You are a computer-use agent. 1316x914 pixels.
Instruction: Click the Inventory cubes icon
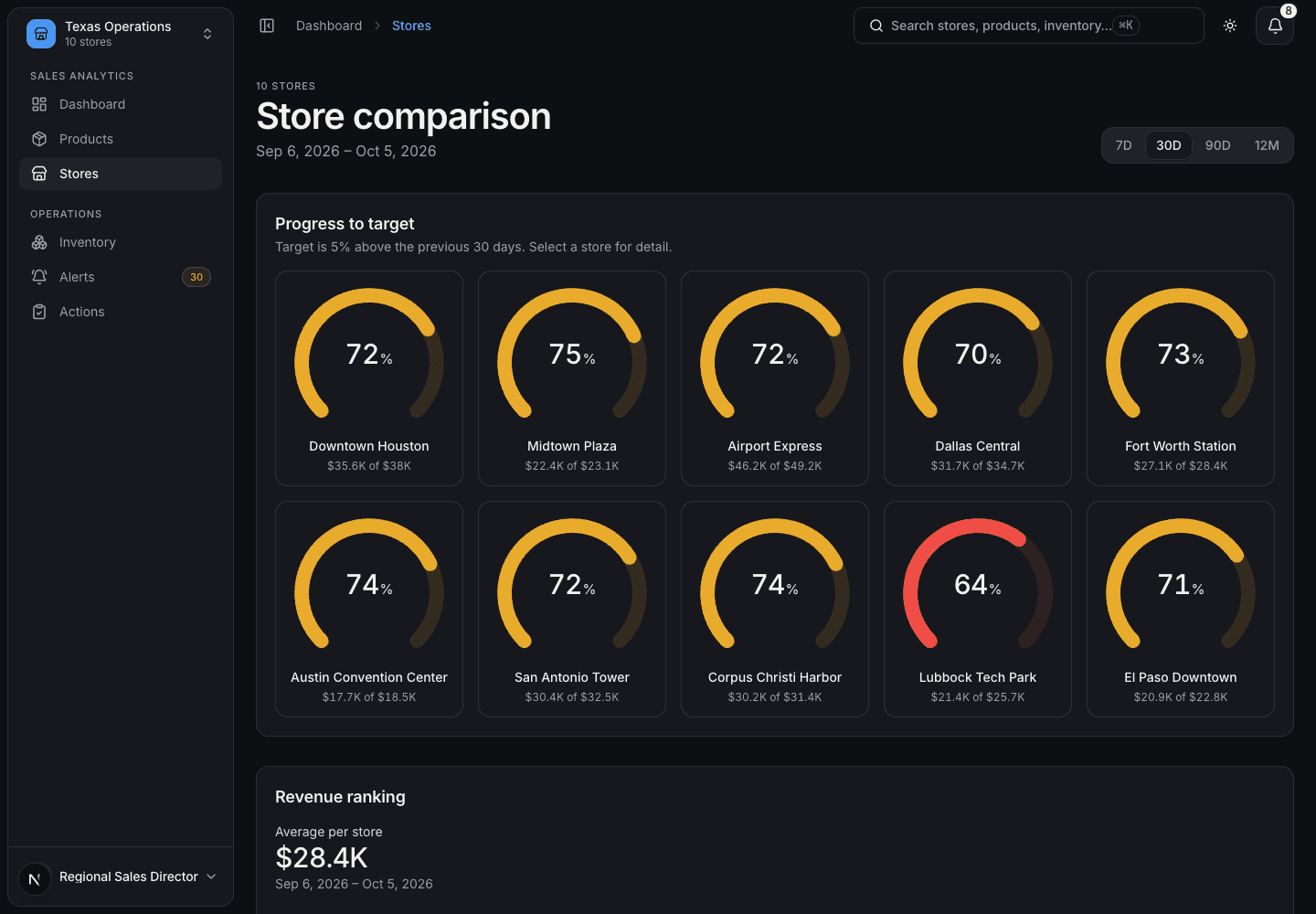[x=39, y=242]
